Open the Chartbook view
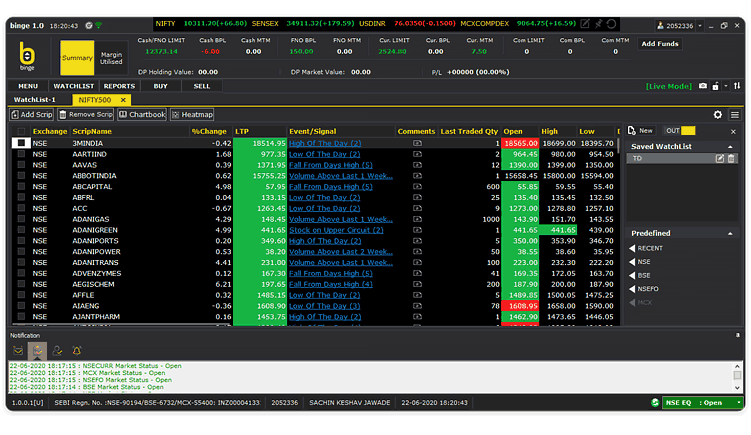 142,114
